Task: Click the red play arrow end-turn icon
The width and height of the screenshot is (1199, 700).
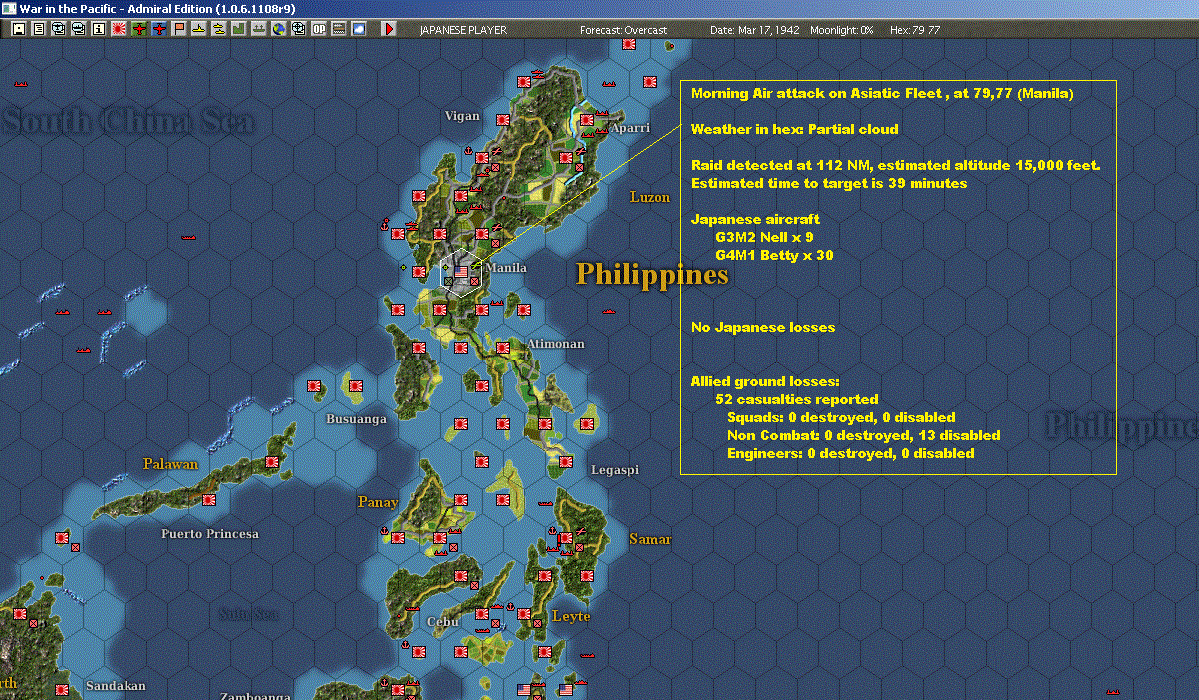Action: pyautogui.click(x=389, y=29)
